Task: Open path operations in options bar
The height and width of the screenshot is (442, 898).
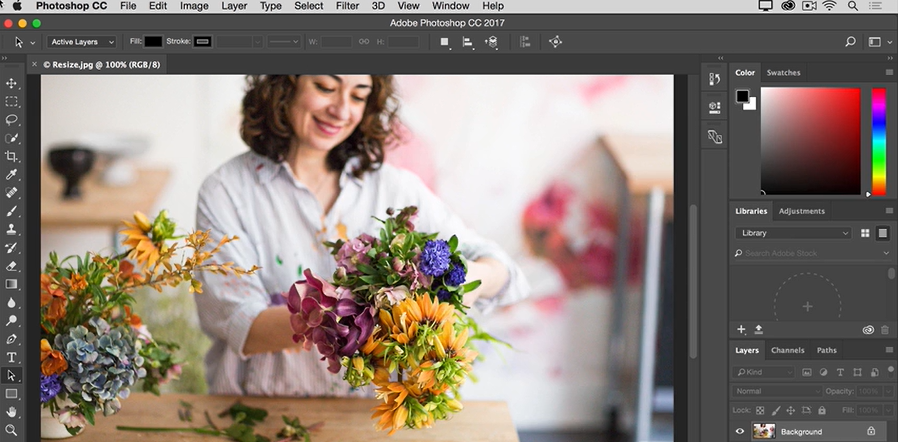Action: (x=444, y=42)
